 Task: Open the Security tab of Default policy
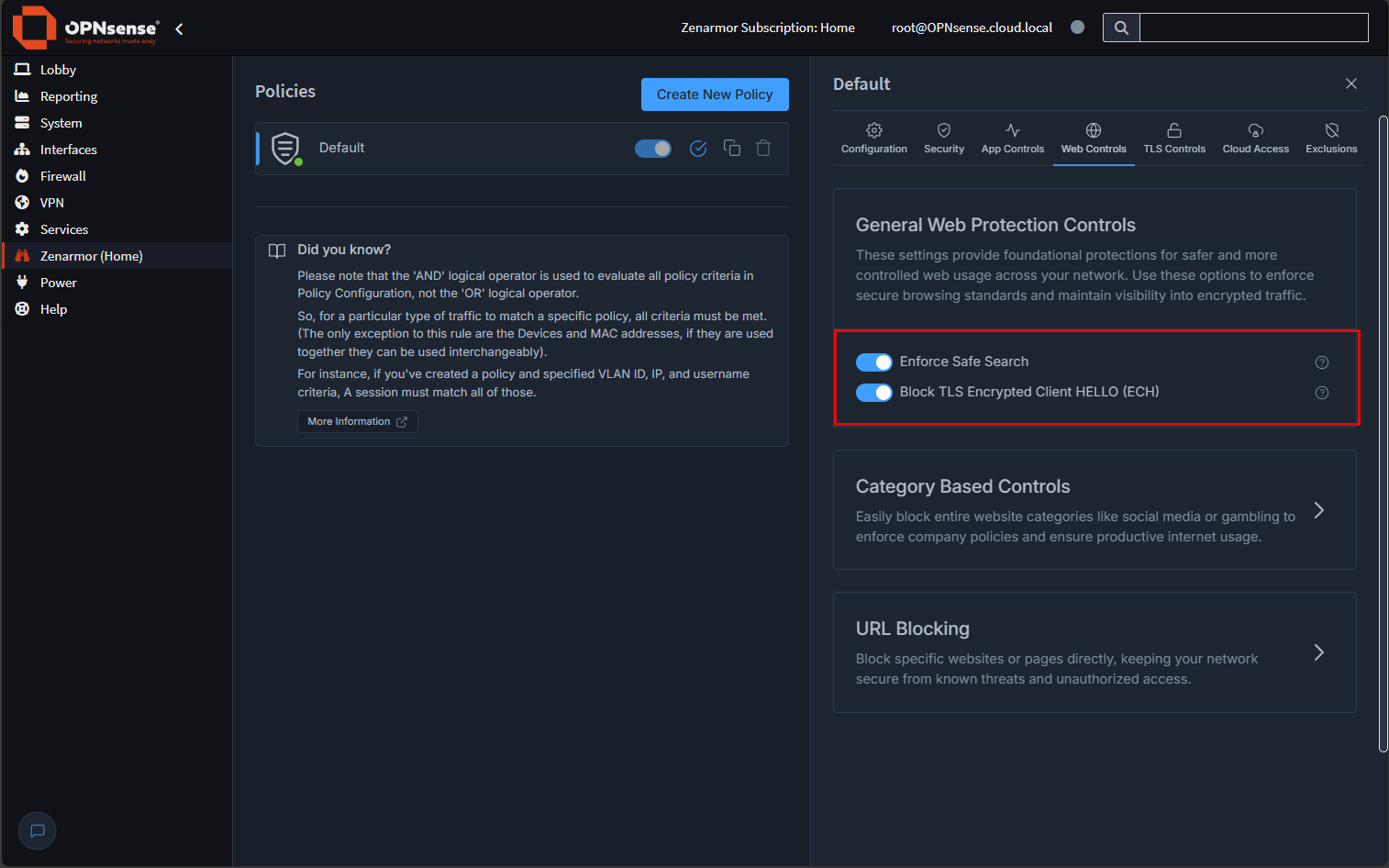click(x=943, y=138)
